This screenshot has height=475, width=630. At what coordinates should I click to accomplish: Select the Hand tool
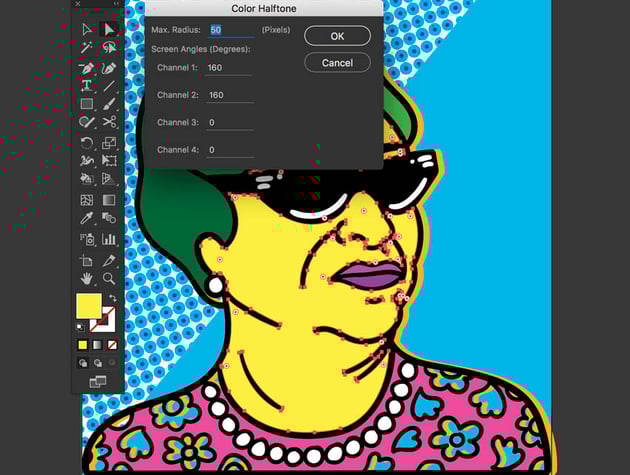(87, 278)
